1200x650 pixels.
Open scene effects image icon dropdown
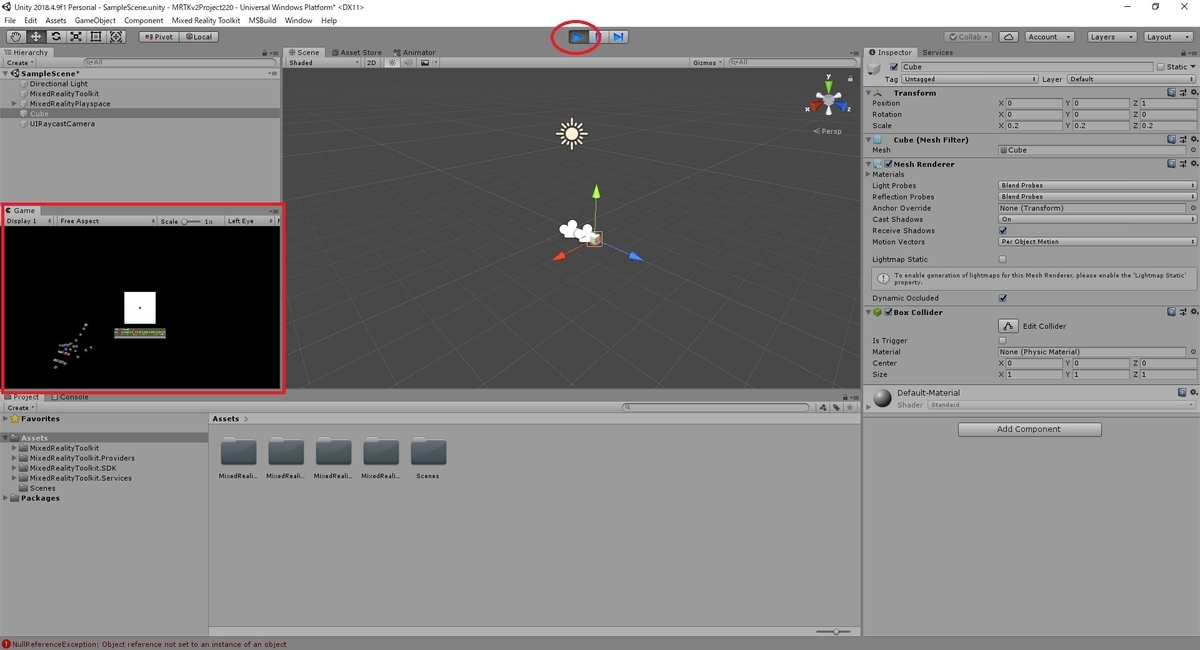[x=427, y=63]
